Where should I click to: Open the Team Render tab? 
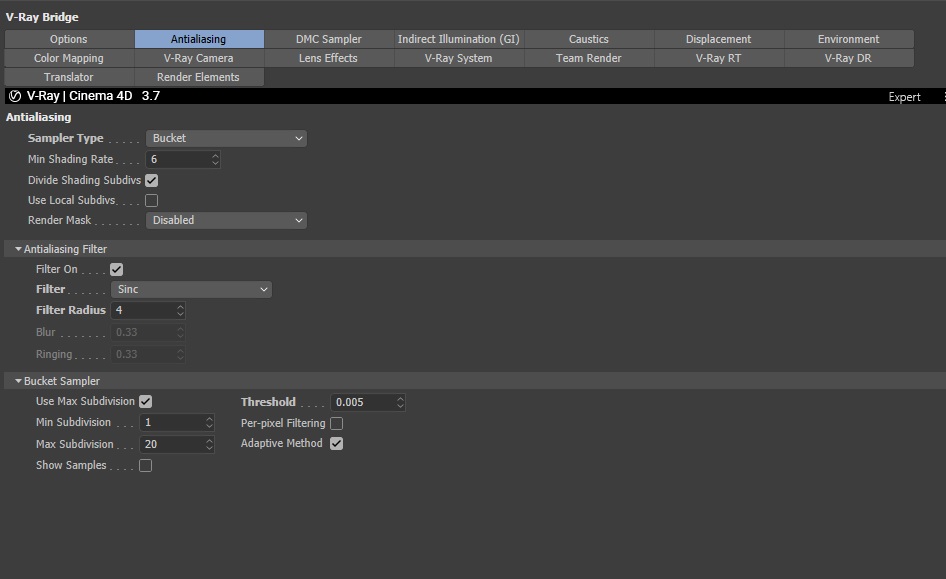point(589,59)
